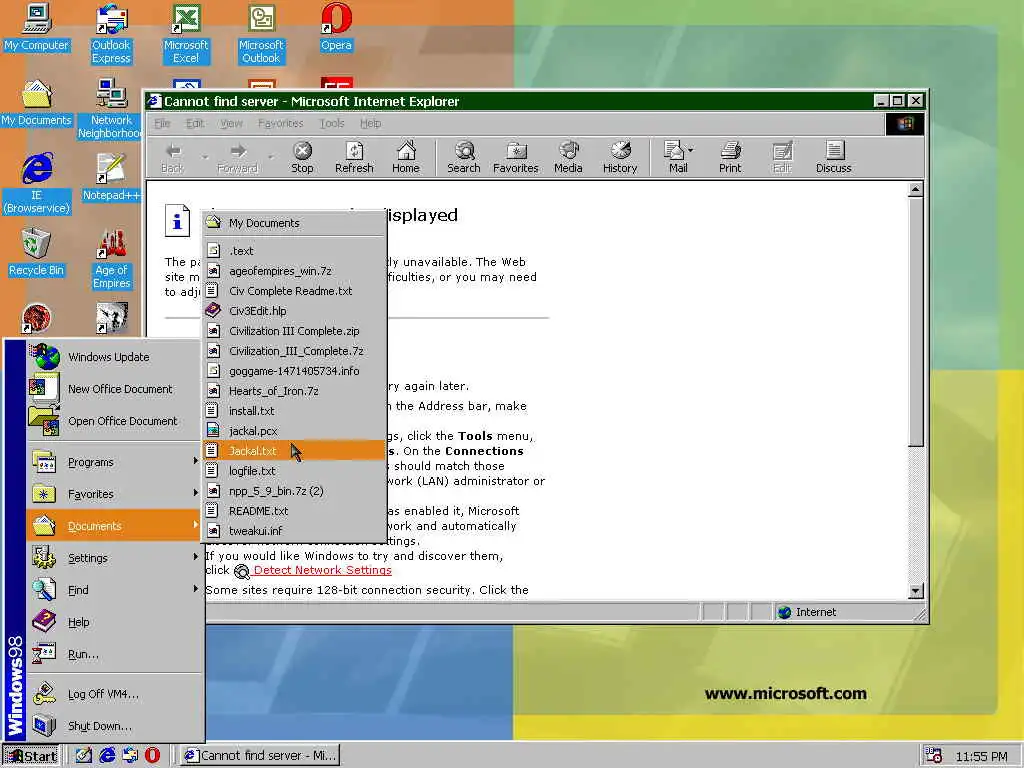
Task: Choose Run... in the Start menu
Action: 114,654
